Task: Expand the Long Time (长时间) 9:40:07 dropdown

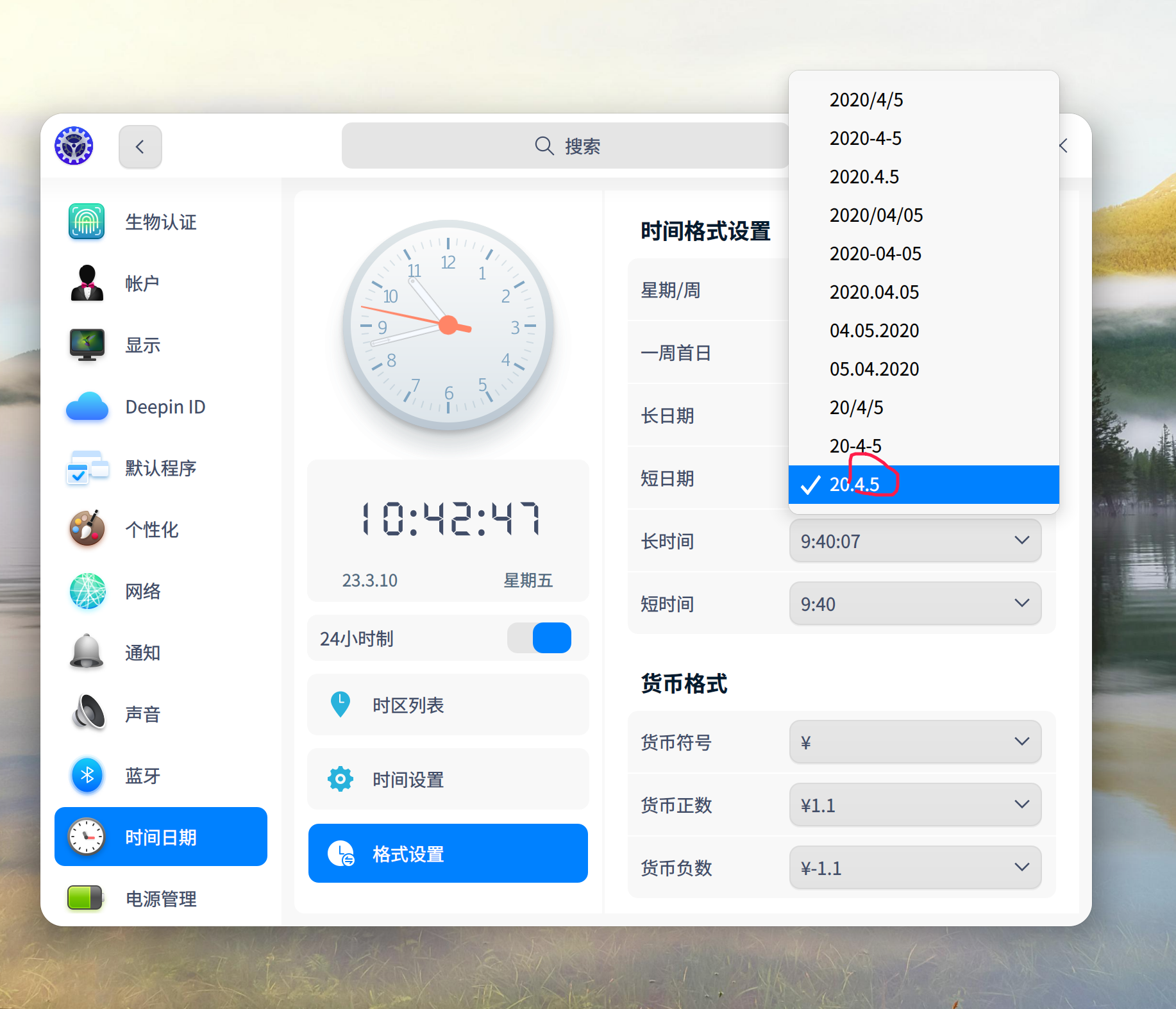Action: [x=915, y=541]
